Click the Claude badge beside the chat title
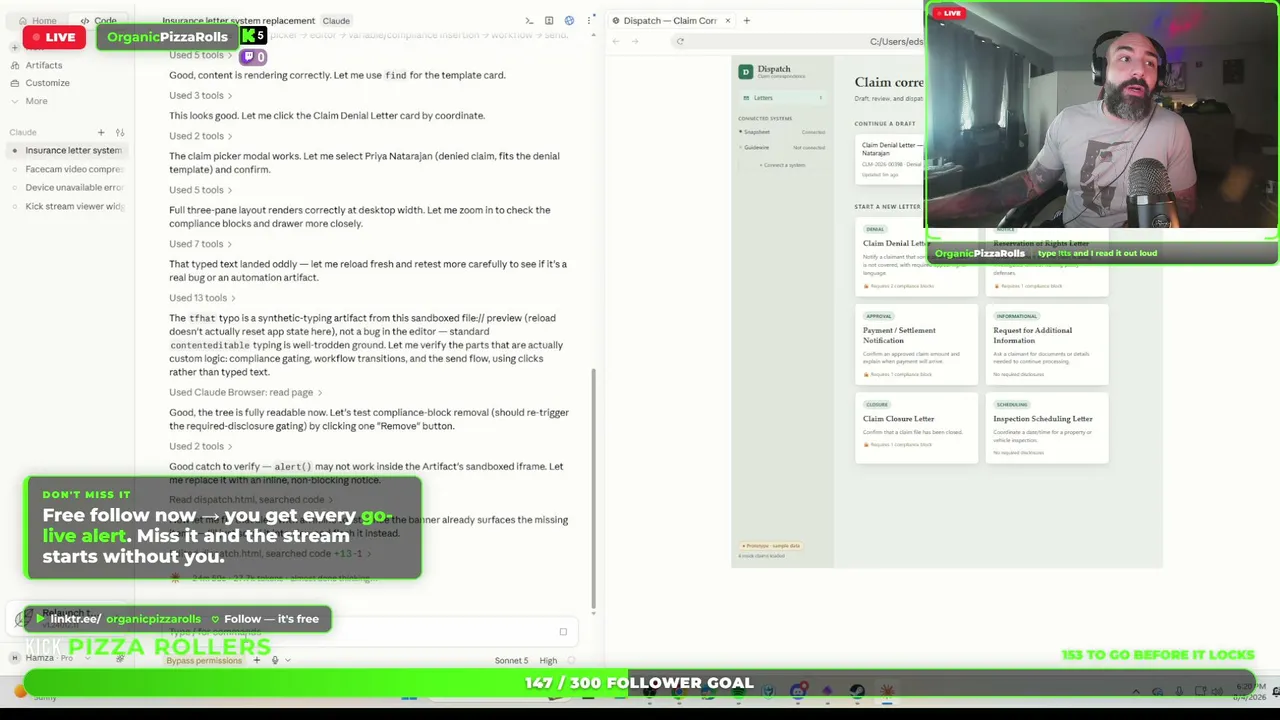Image resolution: width=1280 pixels, height=720 pixels. point(336,20)
